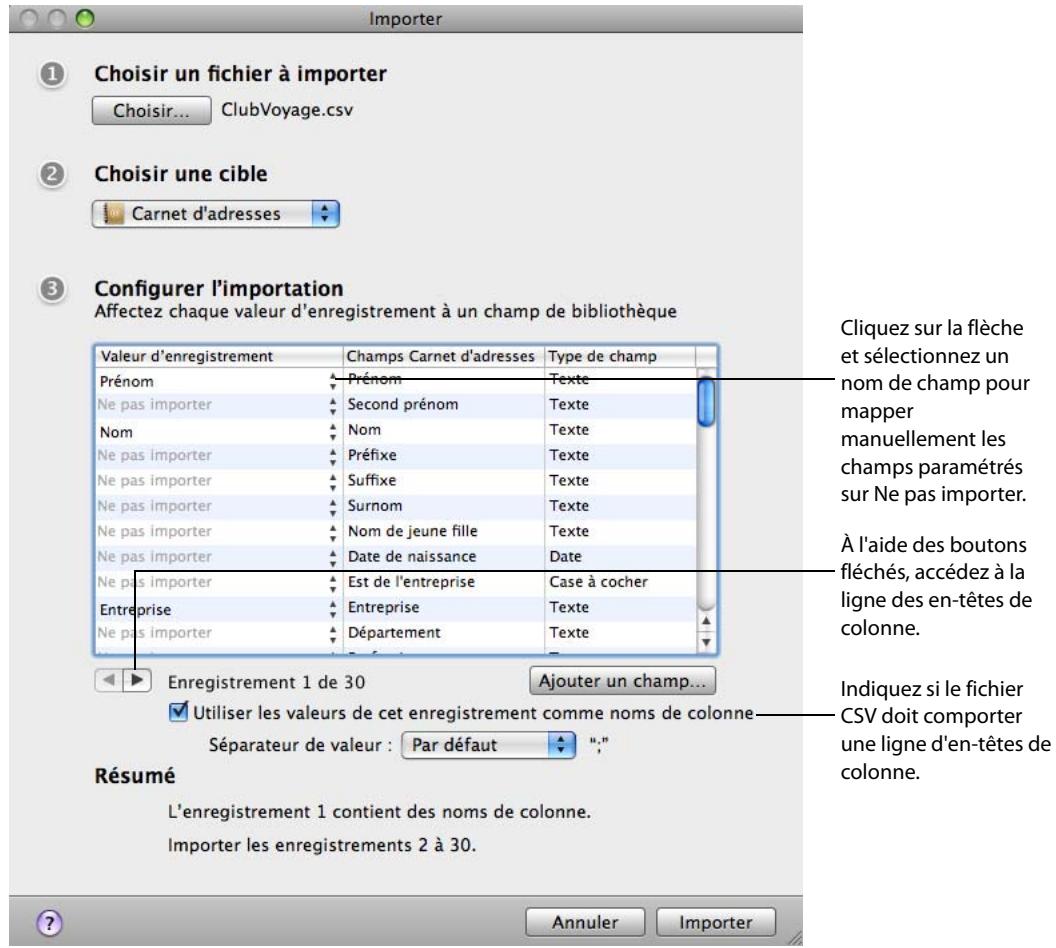Screen dimensions: 1056x948
Task: Click the Importer button at bottom
Action: pyautogui.click(x=715, y=922)
